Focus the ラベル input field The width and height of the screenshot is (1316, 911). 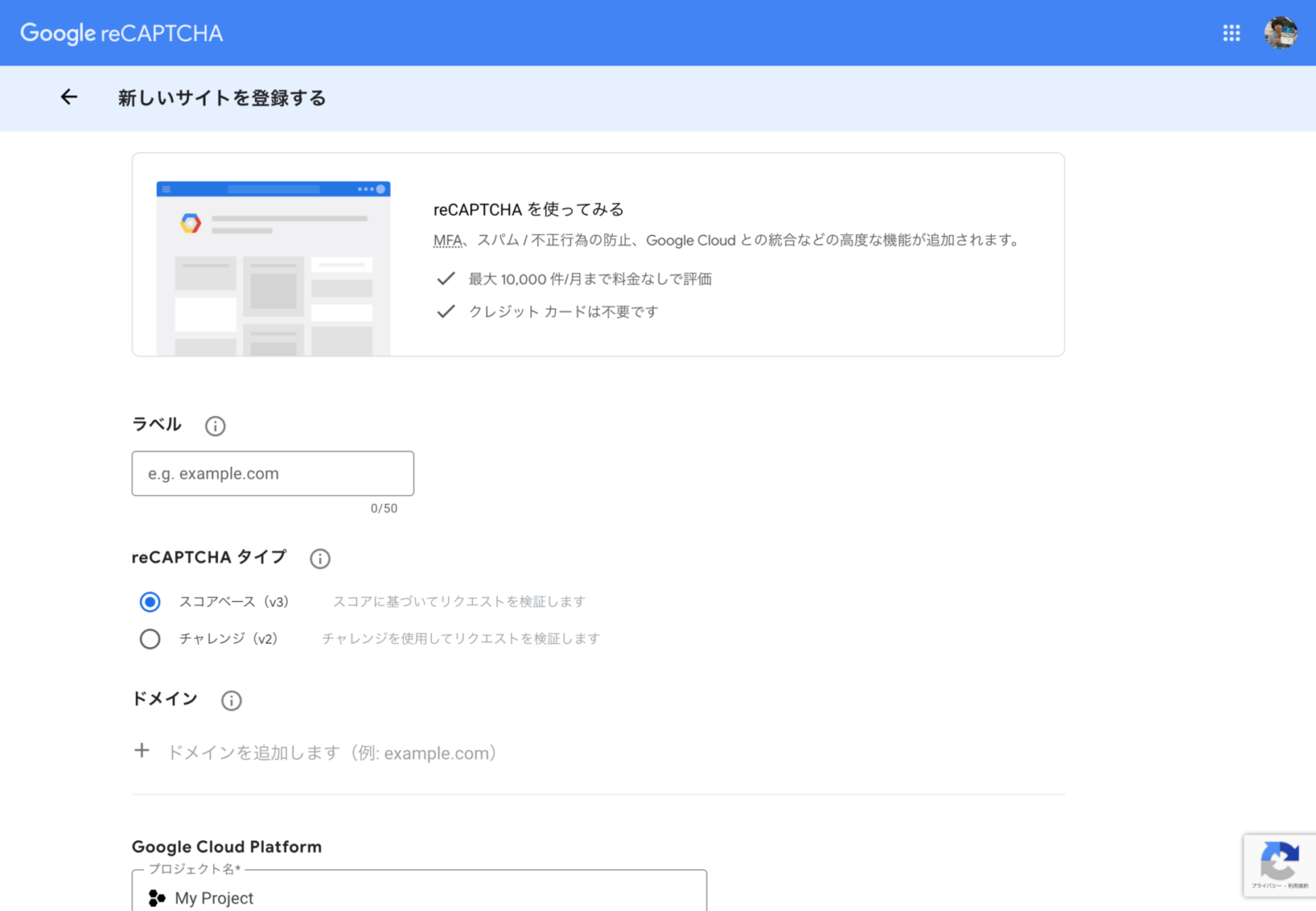273,474
